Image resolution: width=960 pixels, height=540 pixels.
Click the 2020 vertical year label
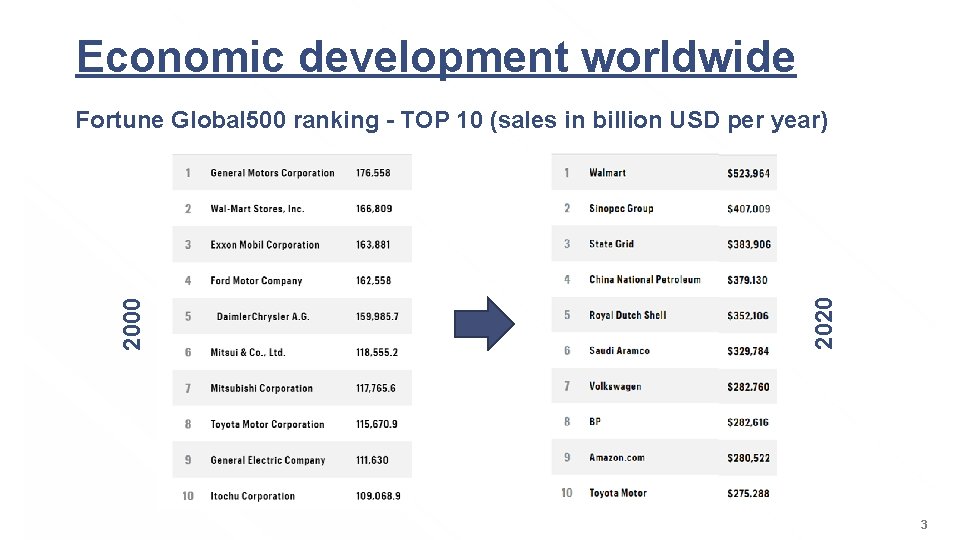click(x=823, y=323)
